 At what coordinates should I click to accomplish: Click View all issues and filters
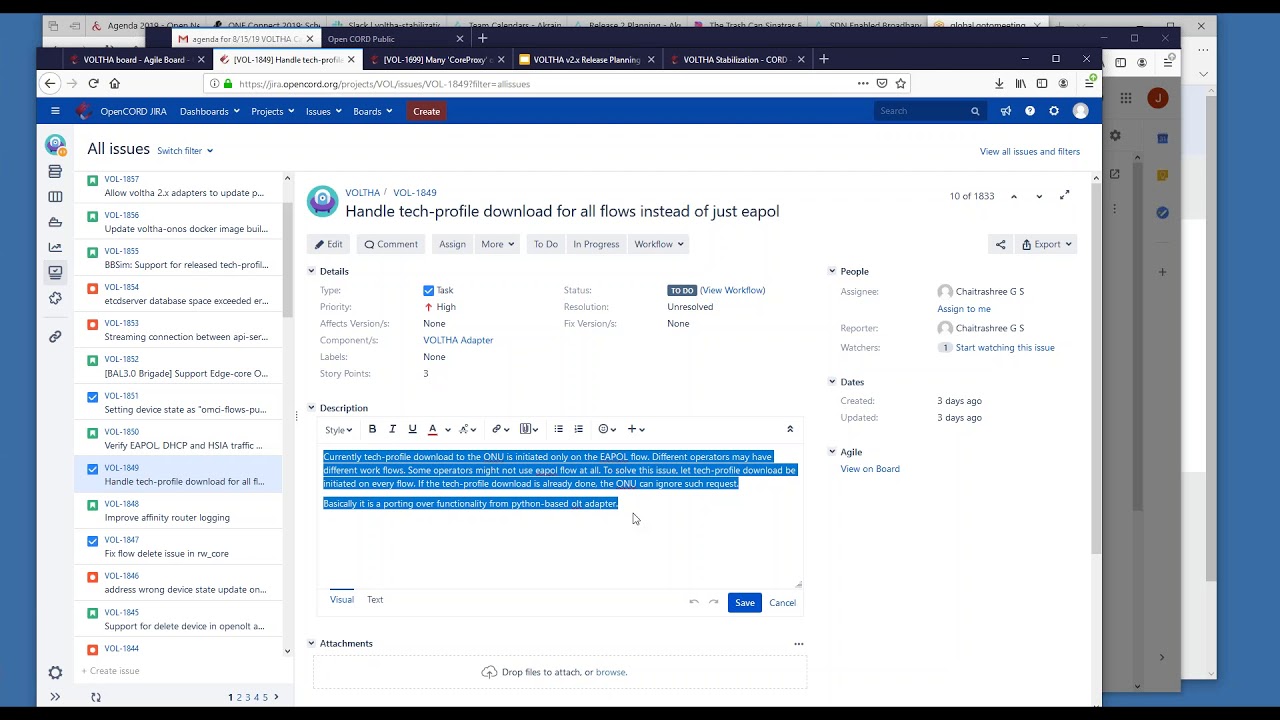coord(1030,152)
